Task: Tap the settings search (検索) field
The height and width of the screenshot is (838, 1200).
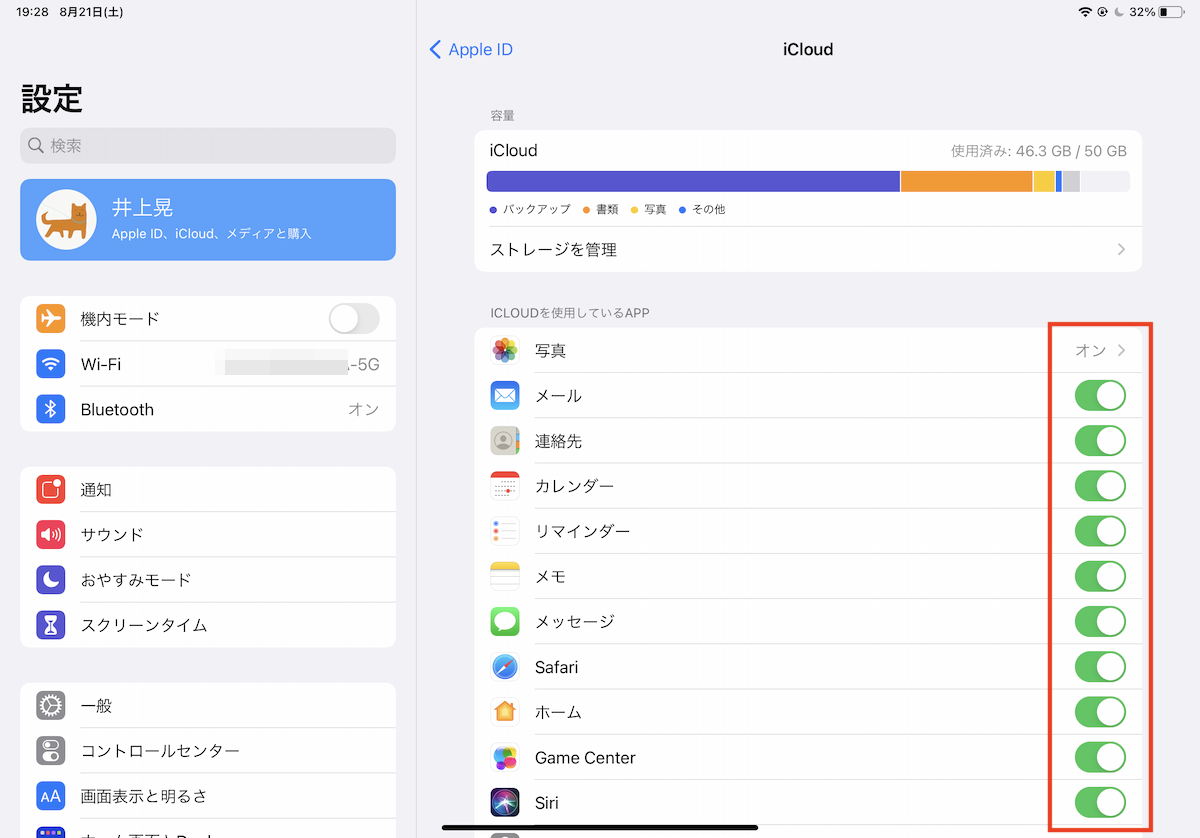Action: (x=208, y=145)
